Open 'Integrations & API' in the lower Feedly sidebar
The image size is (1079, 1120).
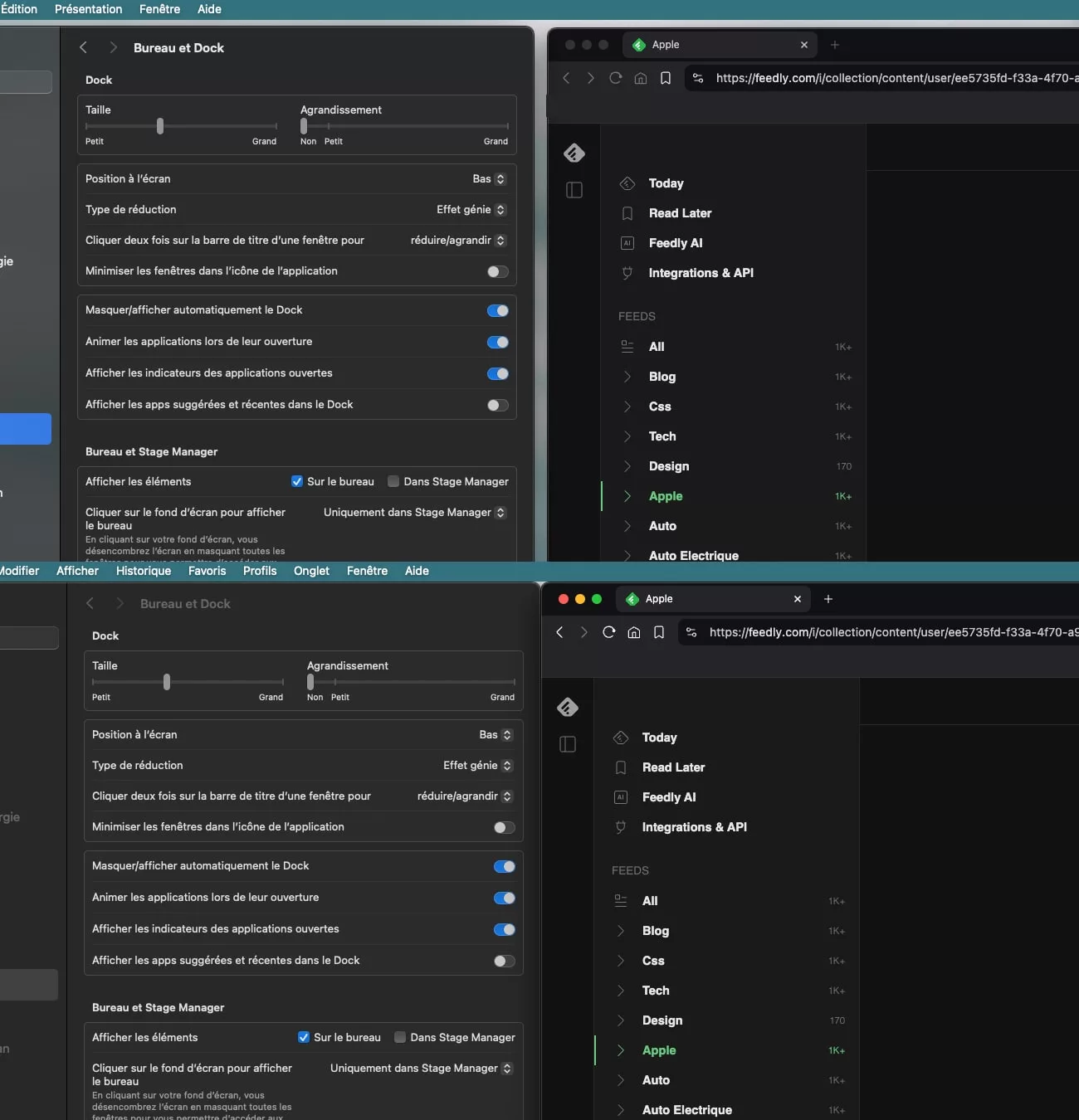click(695, 827)
